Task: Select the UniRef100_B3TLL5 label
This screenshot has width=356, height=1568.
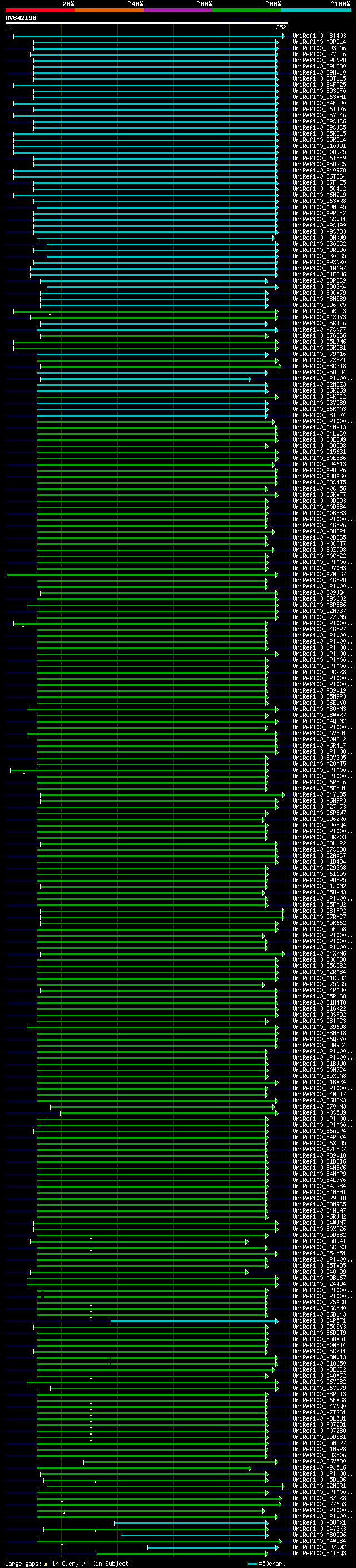Action: 319,78
